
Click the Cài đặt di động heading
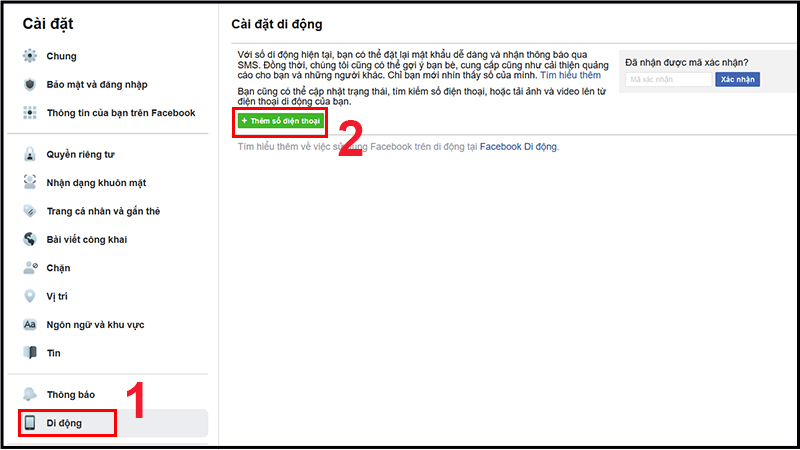pos(277,24)
